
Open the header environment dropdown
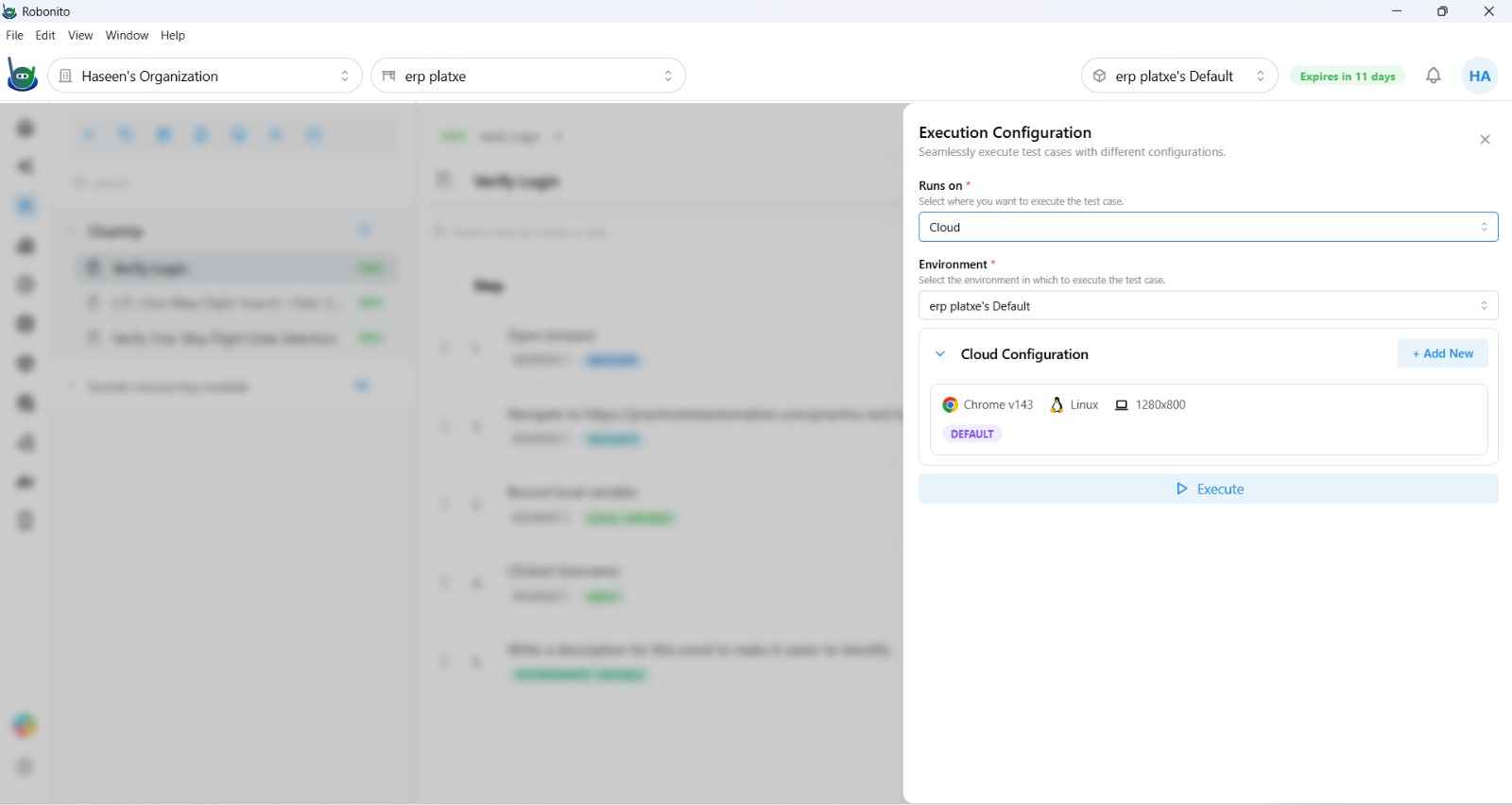1179,76
